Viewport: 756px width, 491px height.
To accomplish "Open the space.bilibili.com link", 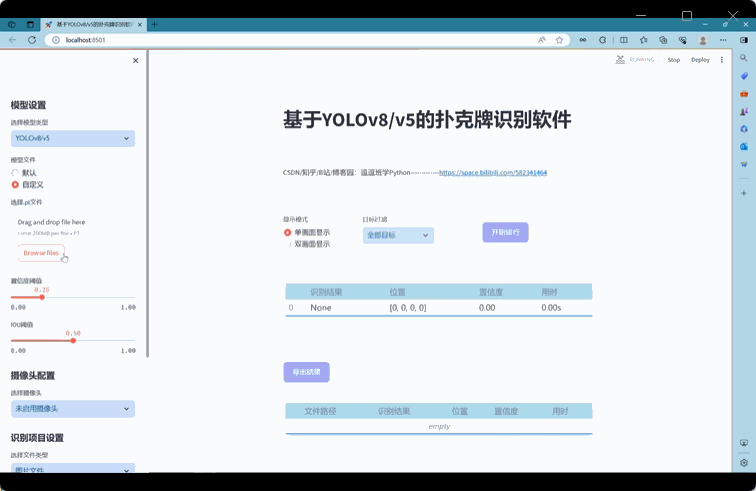I will (493, 173).
